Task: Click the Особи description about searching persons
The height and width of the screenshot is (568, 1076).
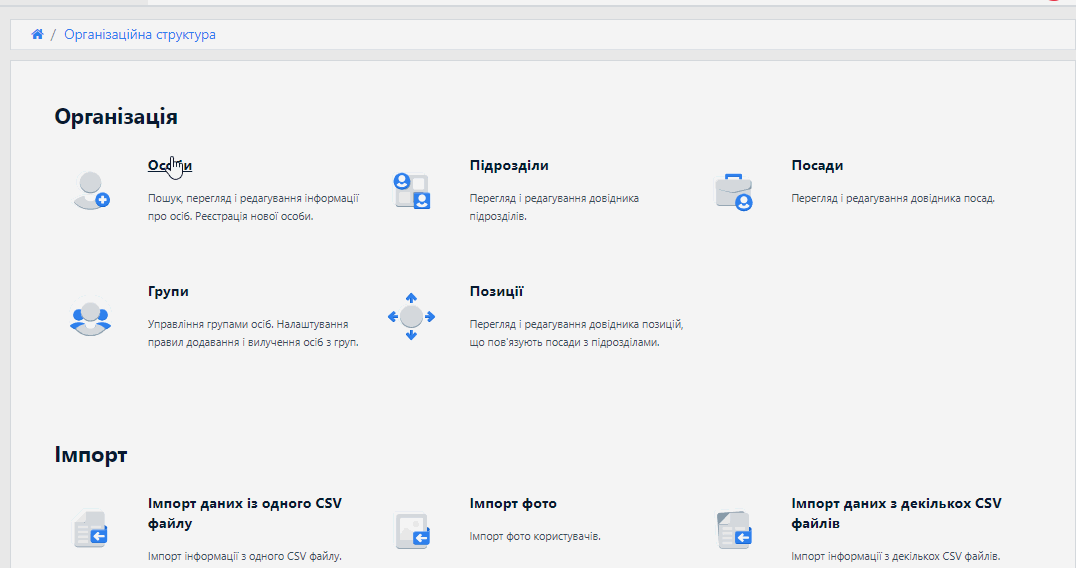Action: [x=252, y=207]
